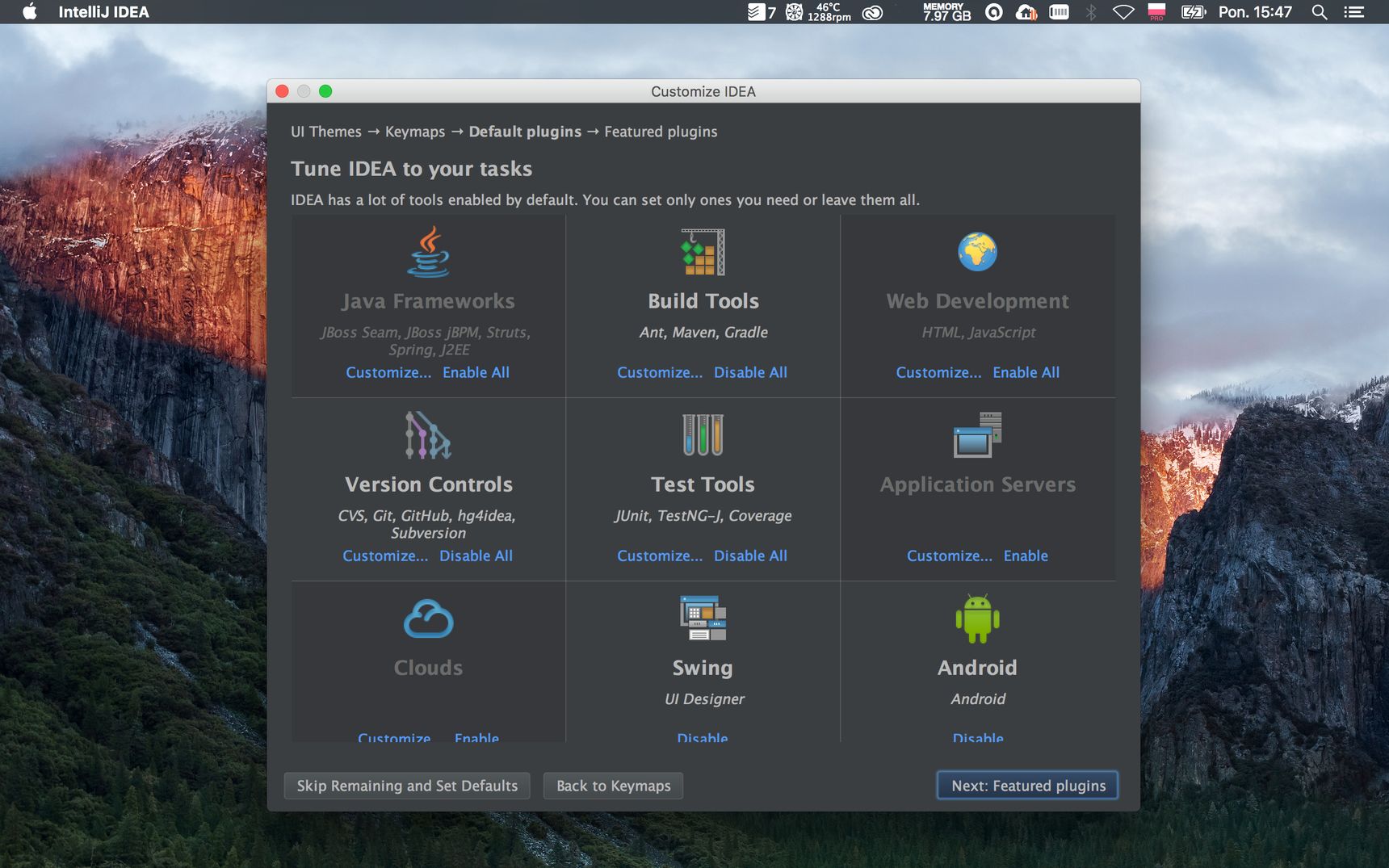Disable All Version Controls plugins
The width and height of the screenshot is (1389, 868).
(476, 556)
